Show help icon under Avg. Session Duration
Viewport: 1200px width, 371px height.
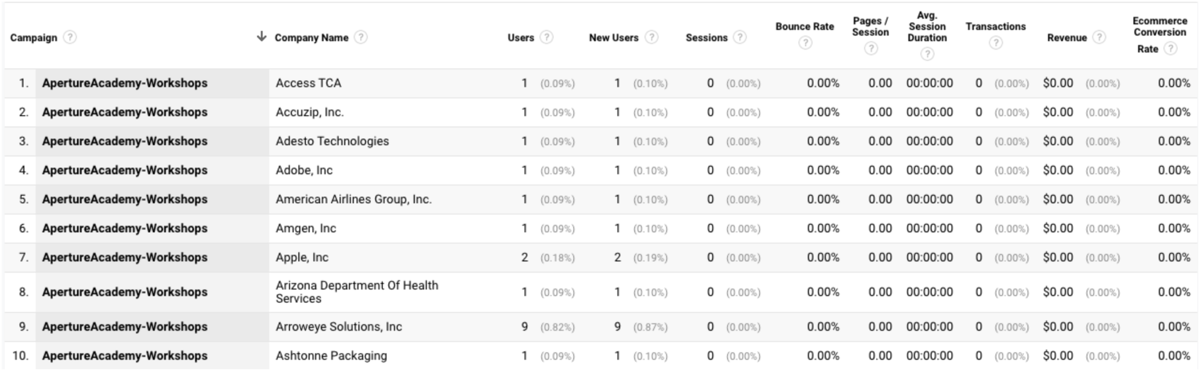[x=926, y=54]
